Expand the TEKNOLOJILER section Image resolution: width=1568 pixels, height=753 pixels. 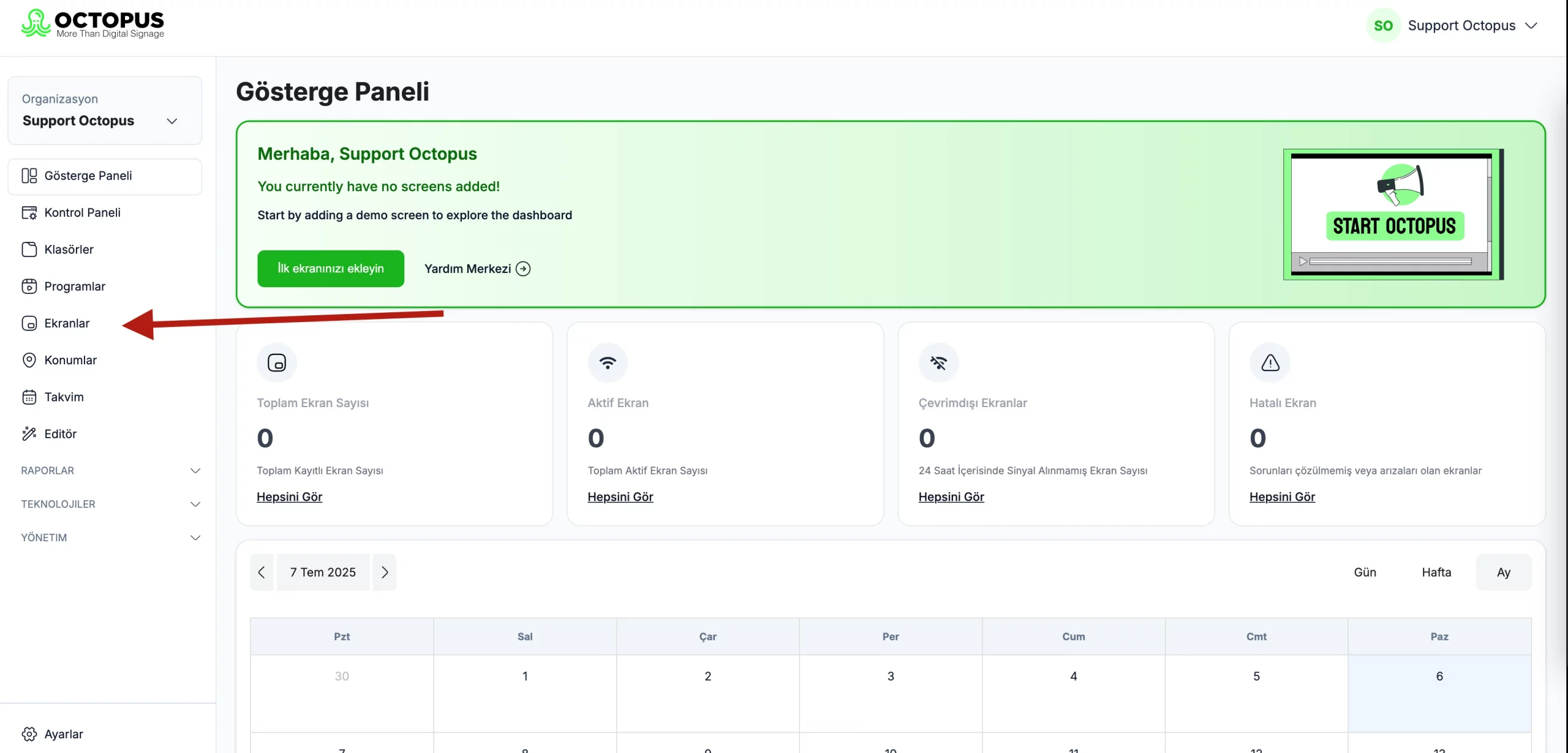[x=111, y=504]
